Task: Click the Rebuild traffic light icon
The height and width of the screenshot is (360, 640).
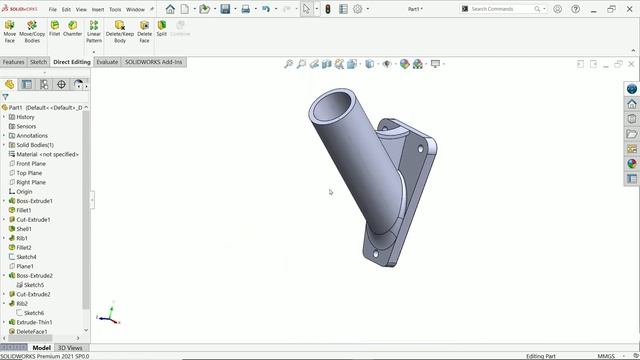Action: pyautogui.click(x=328, y=9)
